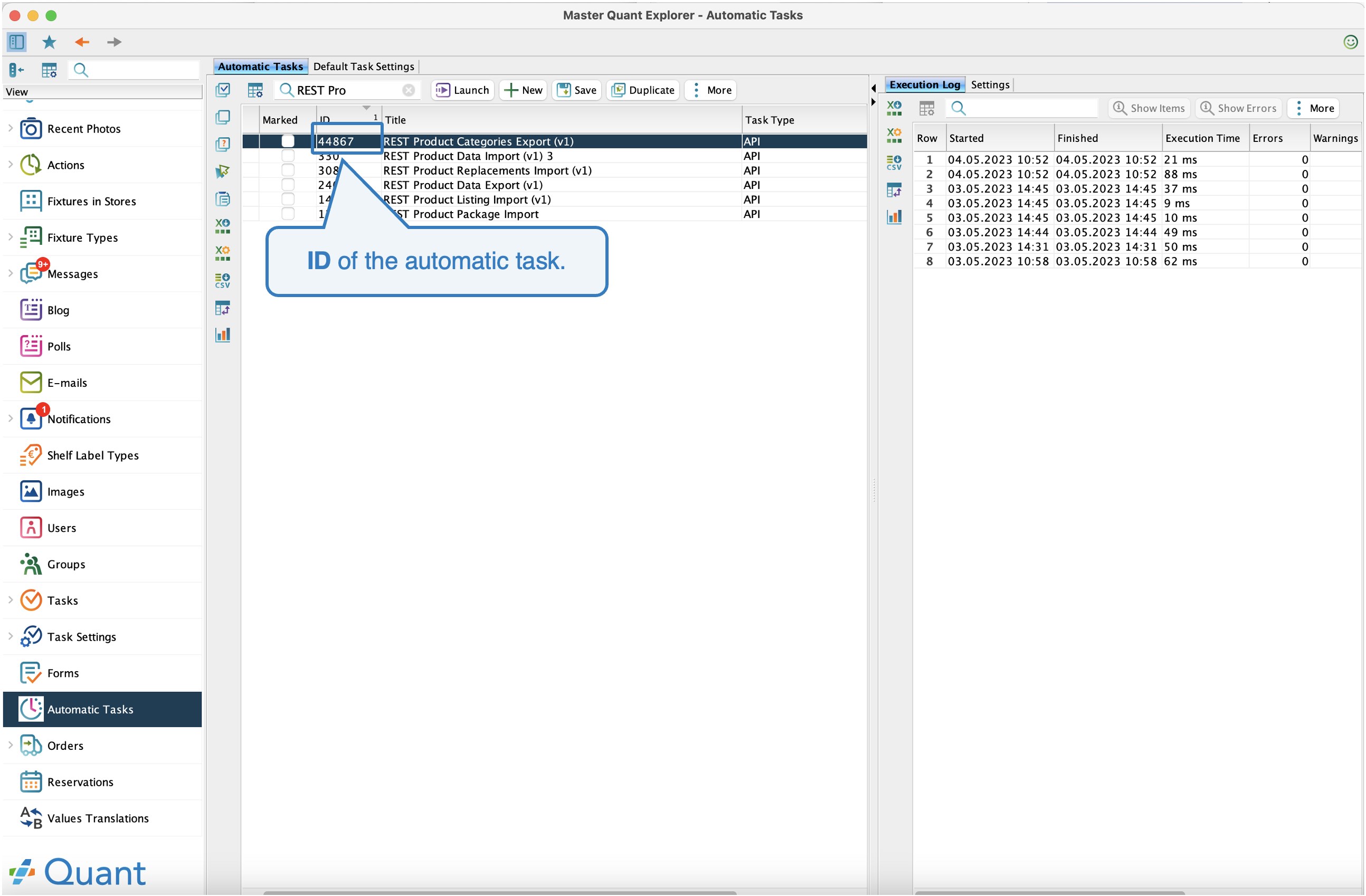Clear the REST Pro search filter

(409, 90)
